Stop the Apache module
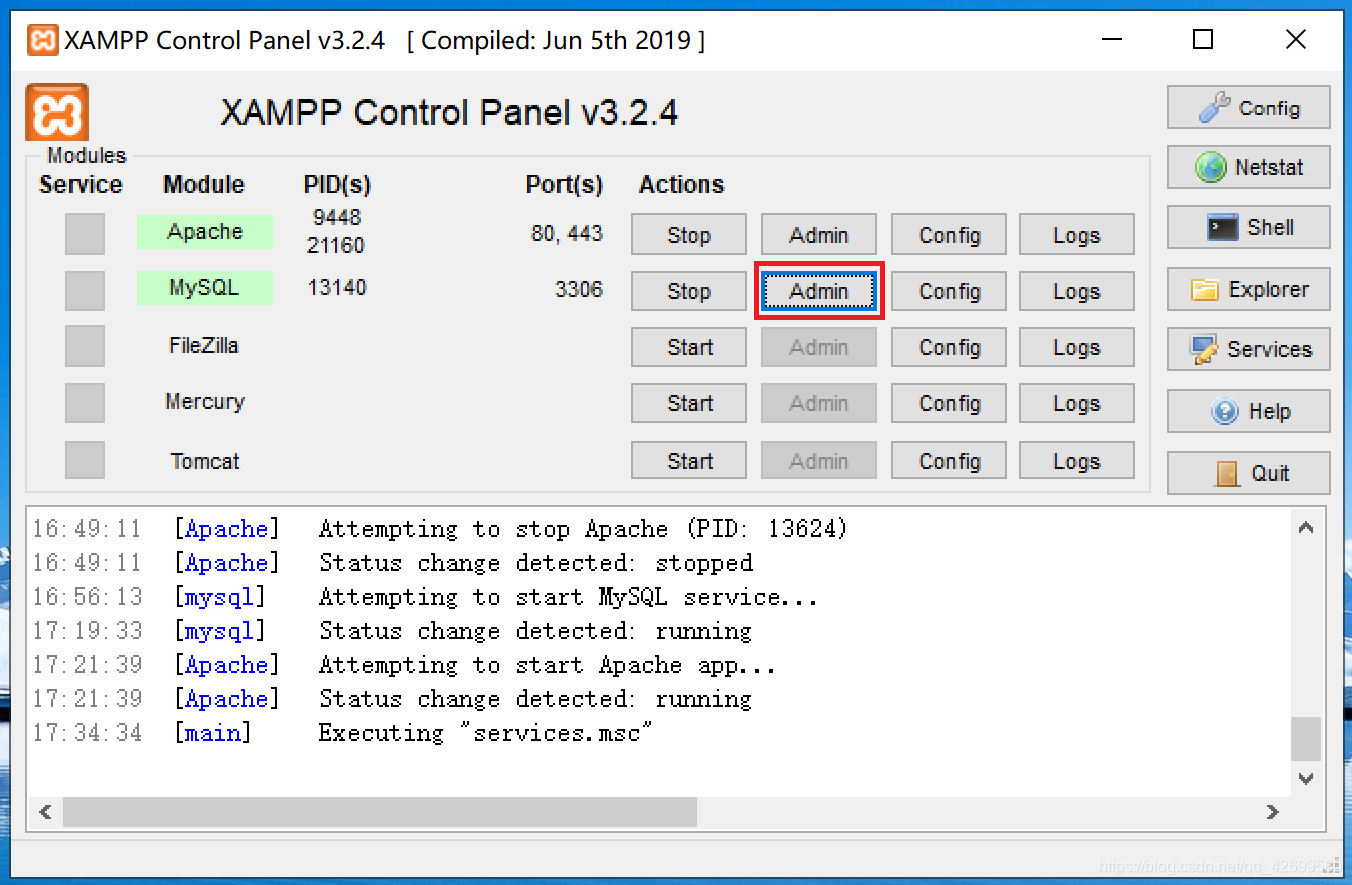This screenshot has height=885, width=1352. pos(689,235)
